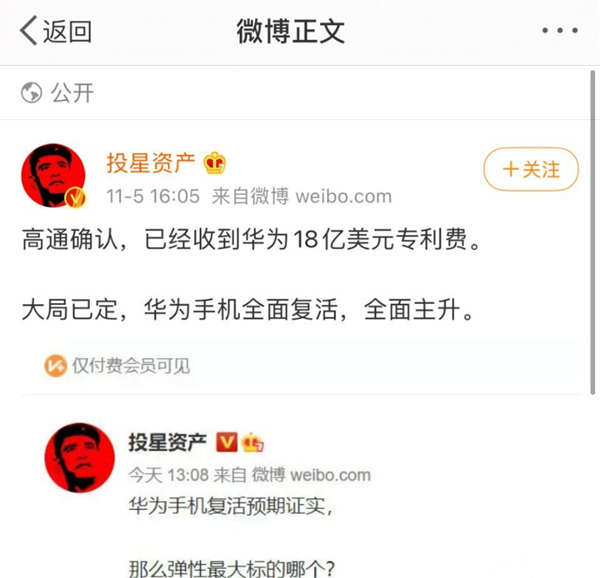Image resolution: width=600 pixels, height=578 pixels.
Task: Follow 投星资产 with the +关注 button
Action: tap(531, 169)
